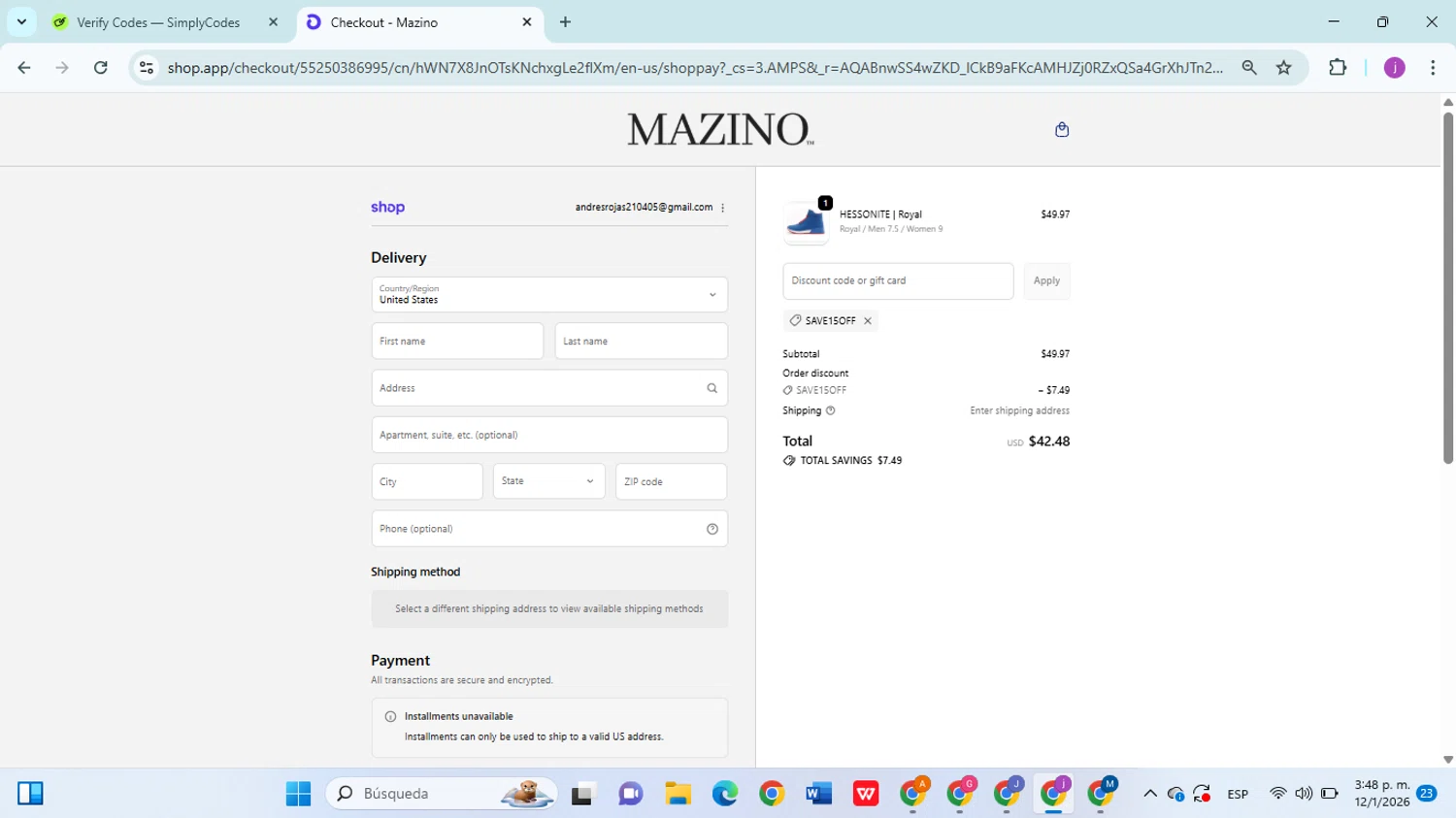The width and height of the screenshot is (1456, 818).
Task: Open the Chrome profile avatar
Action: pos(1394,68)
